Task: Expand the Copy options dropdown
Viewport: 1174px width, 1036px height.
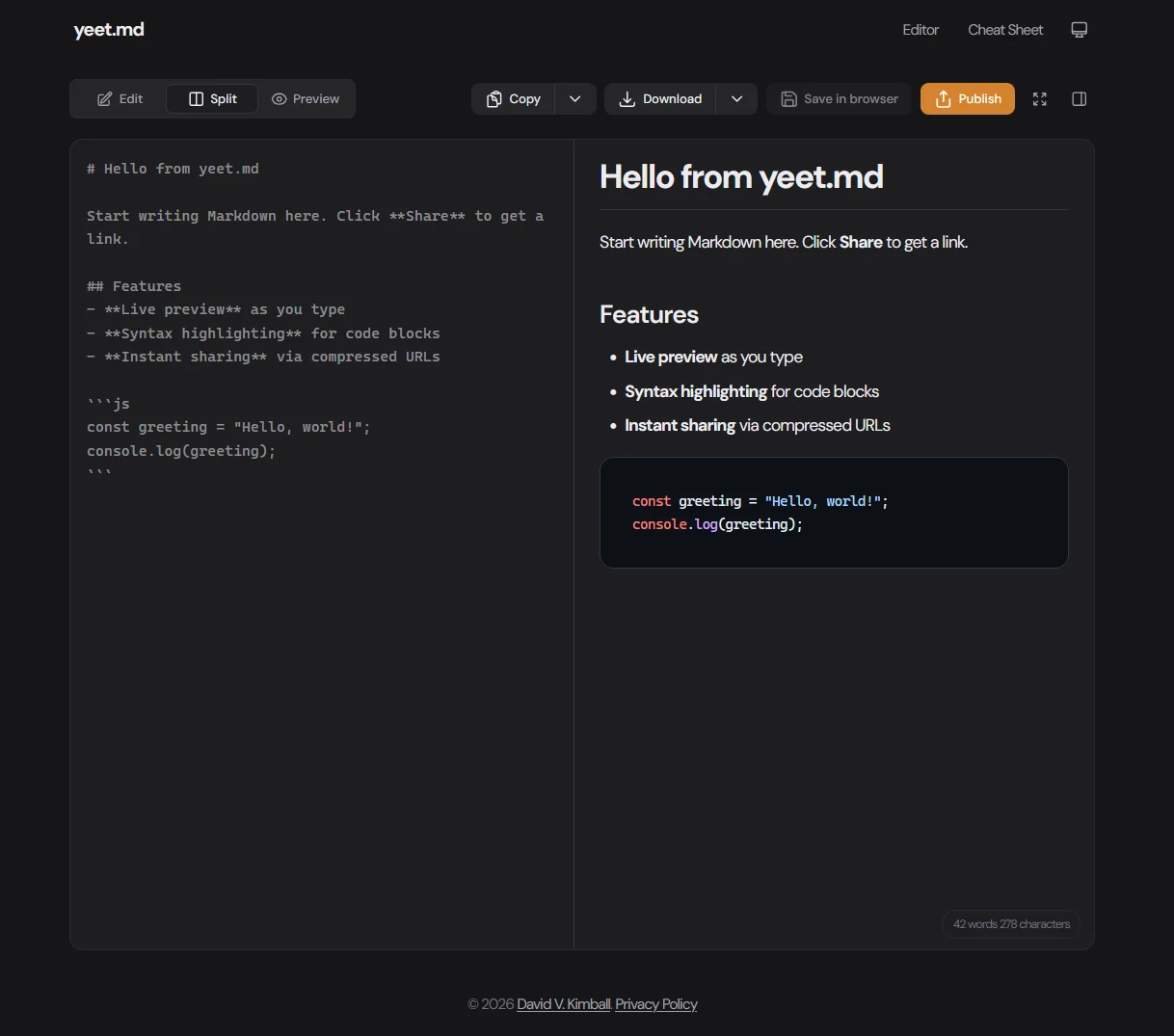Action: (575, 99)
